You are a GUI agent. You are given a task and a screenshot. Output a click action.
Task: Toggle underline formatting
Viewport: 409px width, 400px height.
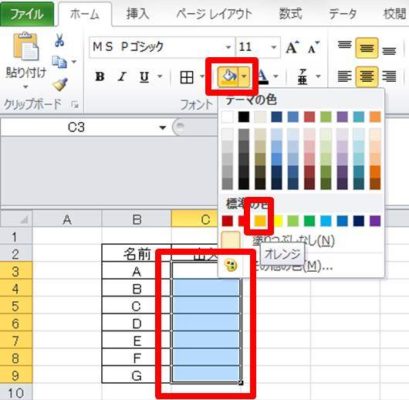point(144,77)
